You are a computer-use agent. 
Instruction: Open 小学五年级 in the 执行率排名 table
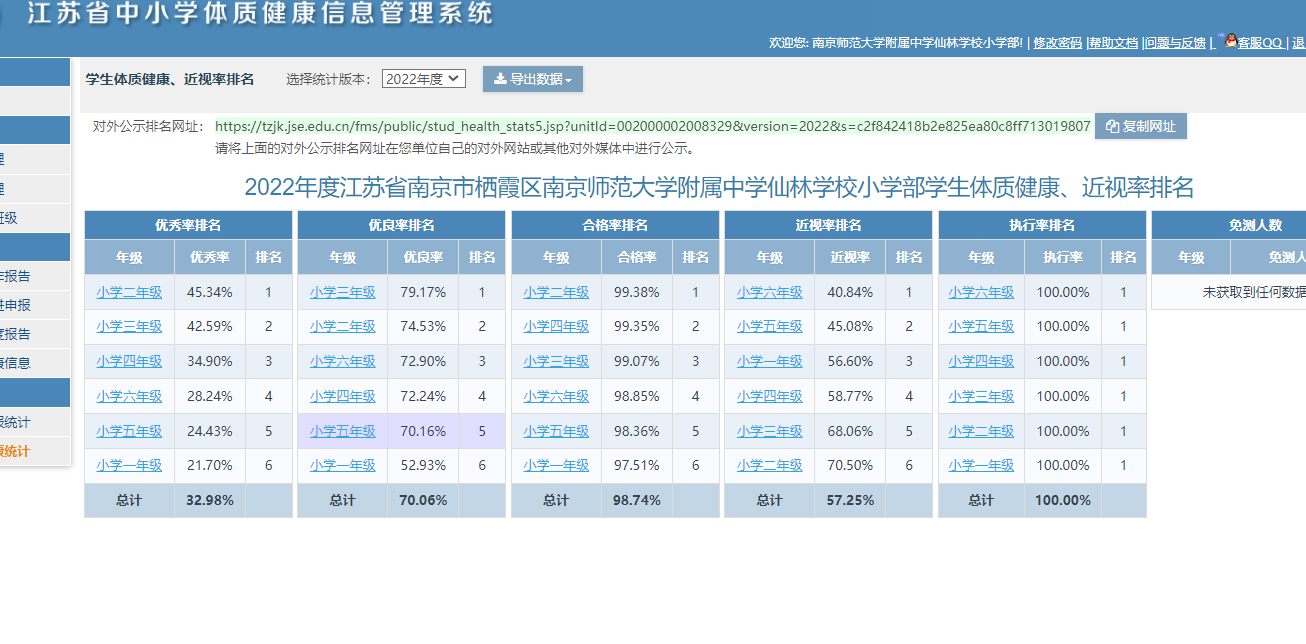(981, 326)
